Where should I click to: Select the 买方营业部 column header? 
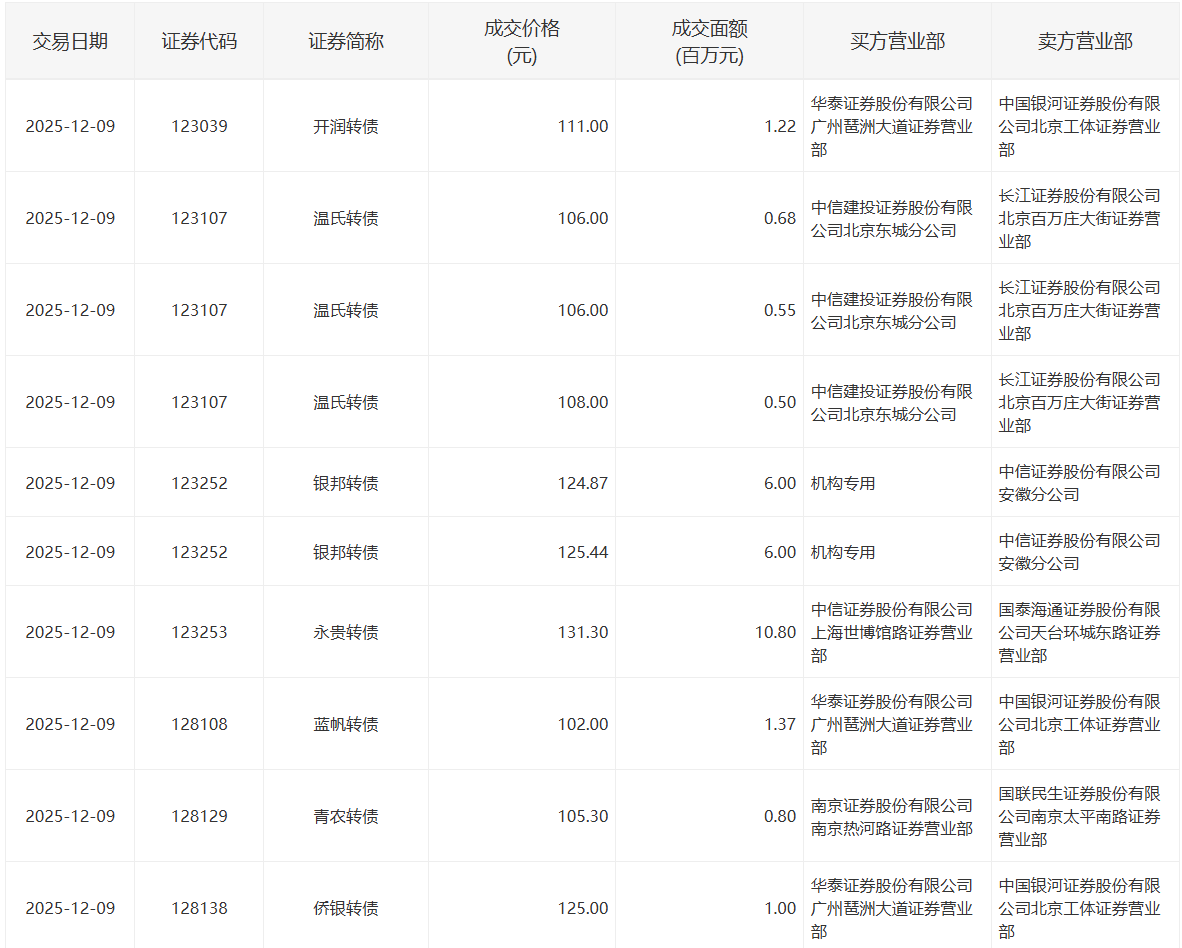tap(897, 41)
